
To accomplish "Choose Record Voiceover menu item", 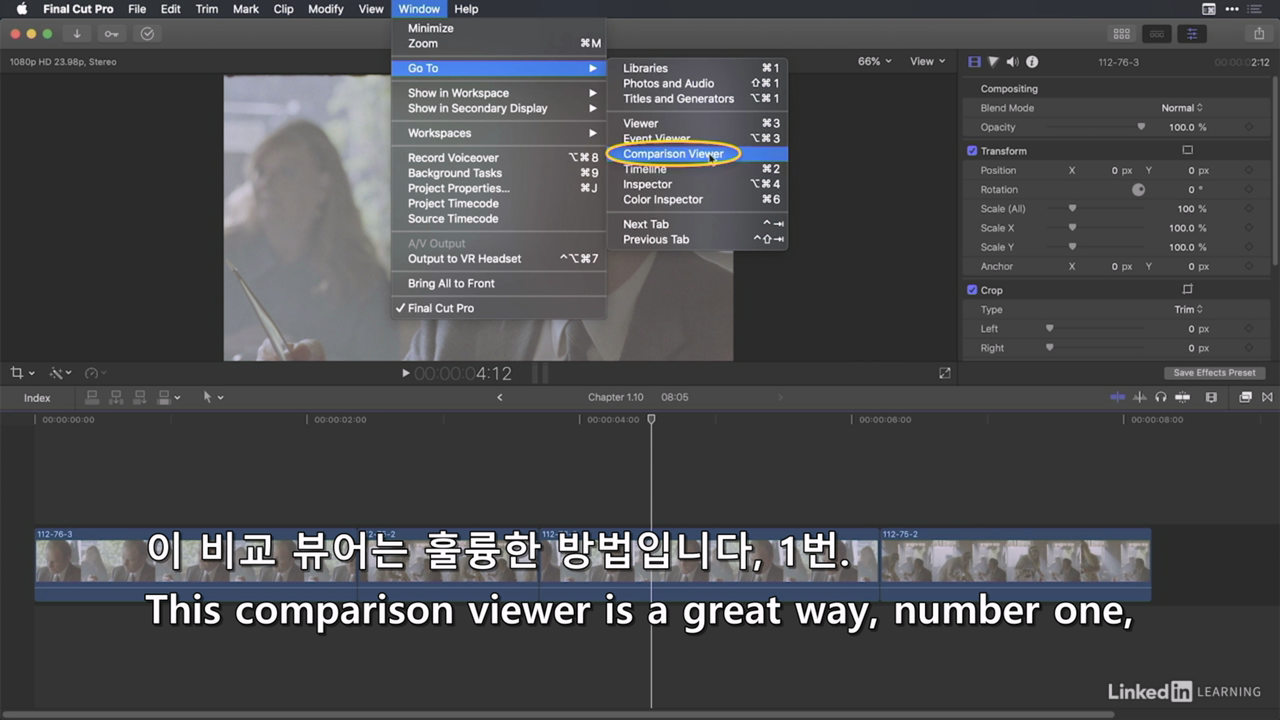I will pos(499,158).
